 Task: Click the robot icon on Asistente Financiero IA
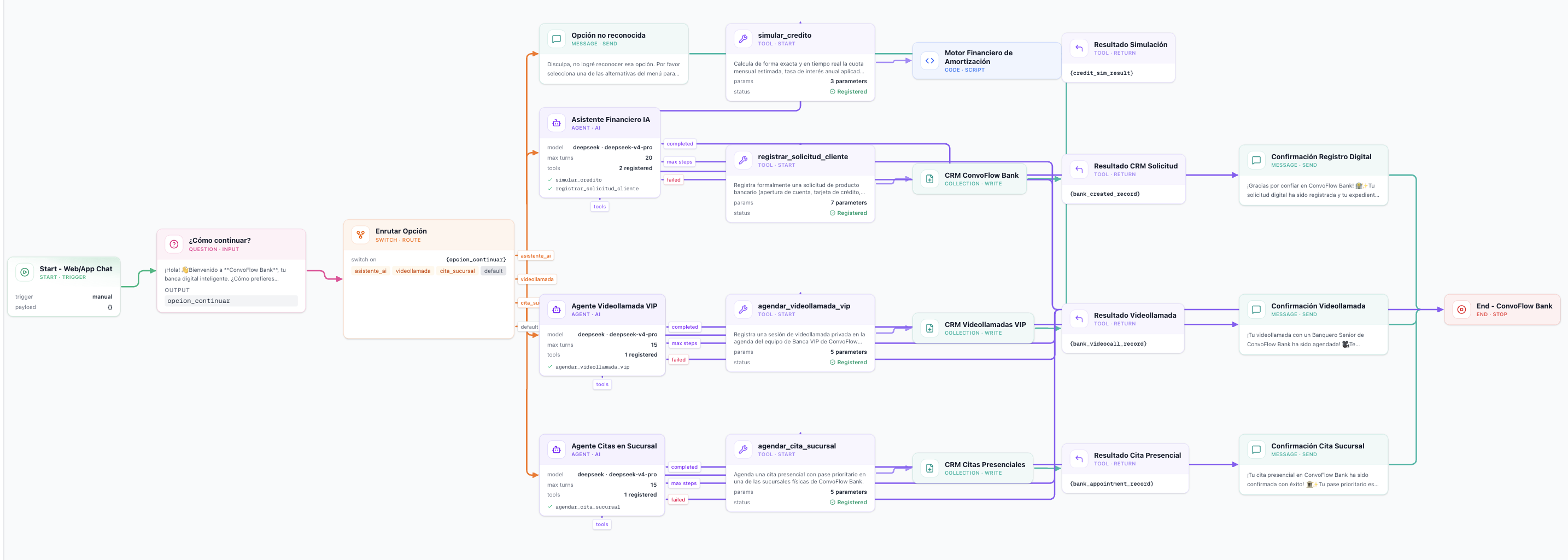(x=557, y=123)
